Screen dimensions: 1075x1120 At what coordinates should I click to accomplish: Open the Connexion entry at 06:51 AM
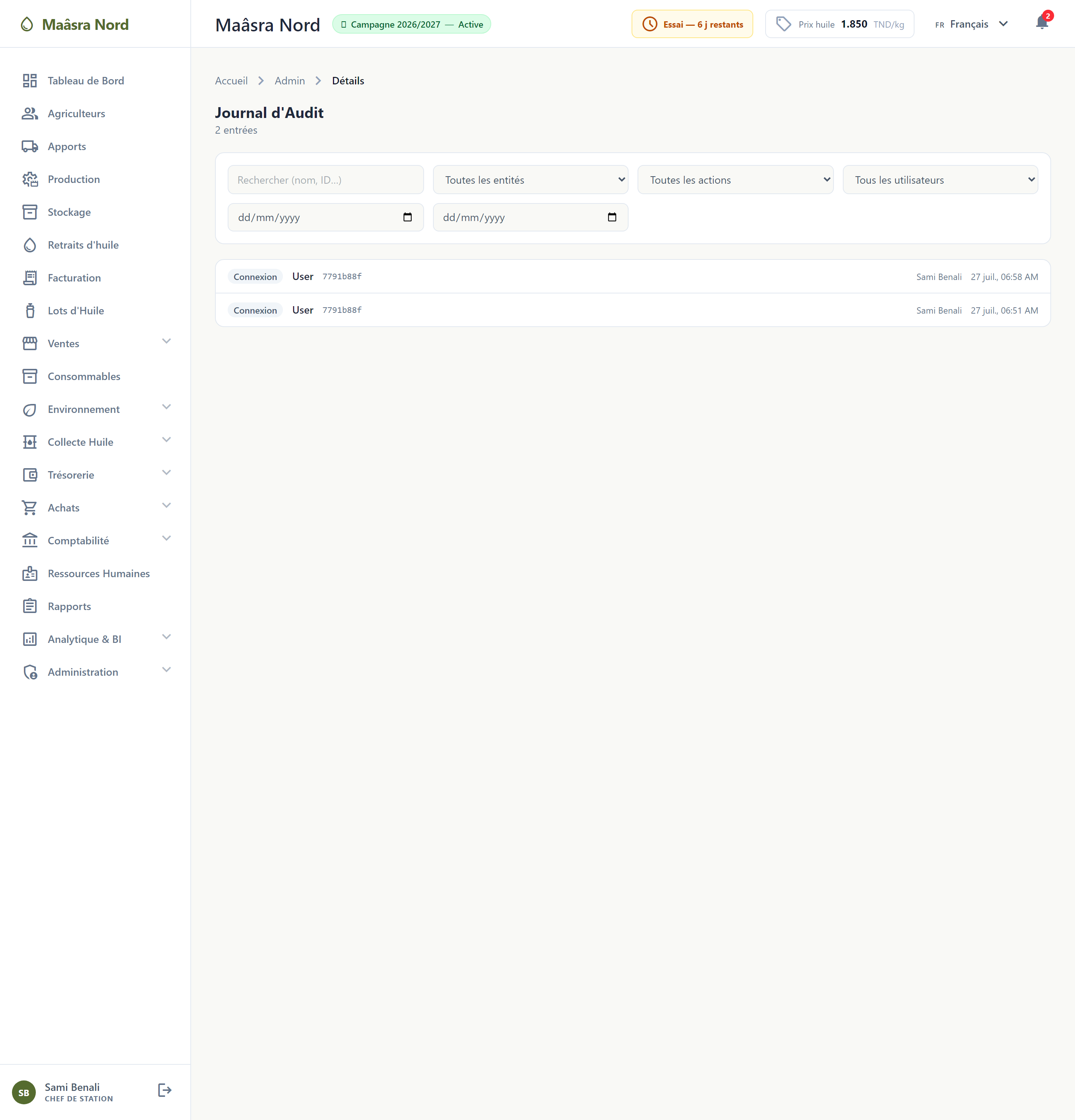coord(633,310)
